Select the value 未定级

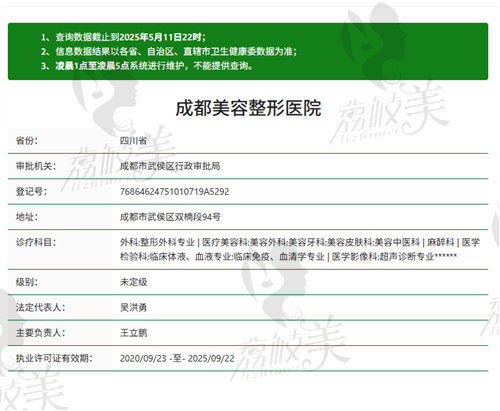point(133,282)
